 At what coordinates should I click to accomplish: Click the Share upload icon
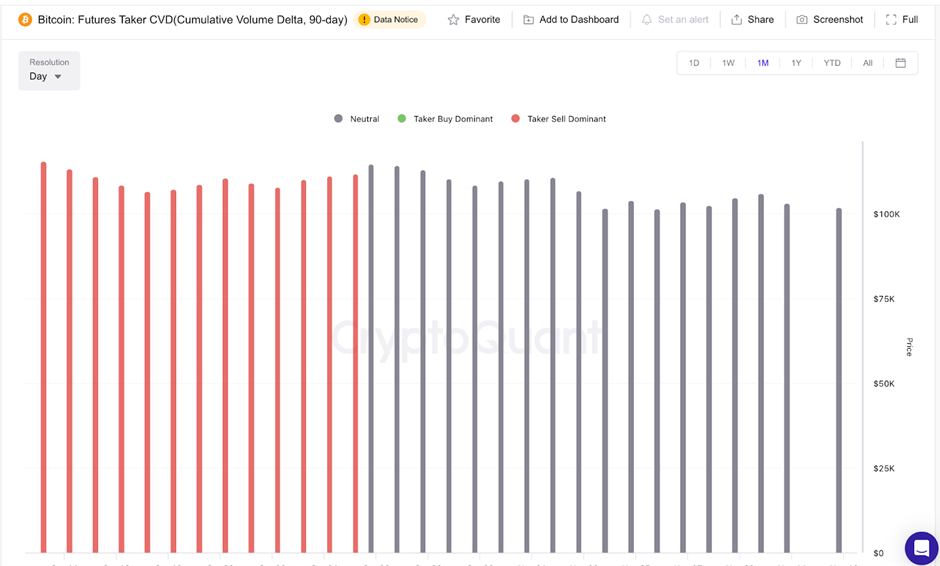tap(737, 19)
